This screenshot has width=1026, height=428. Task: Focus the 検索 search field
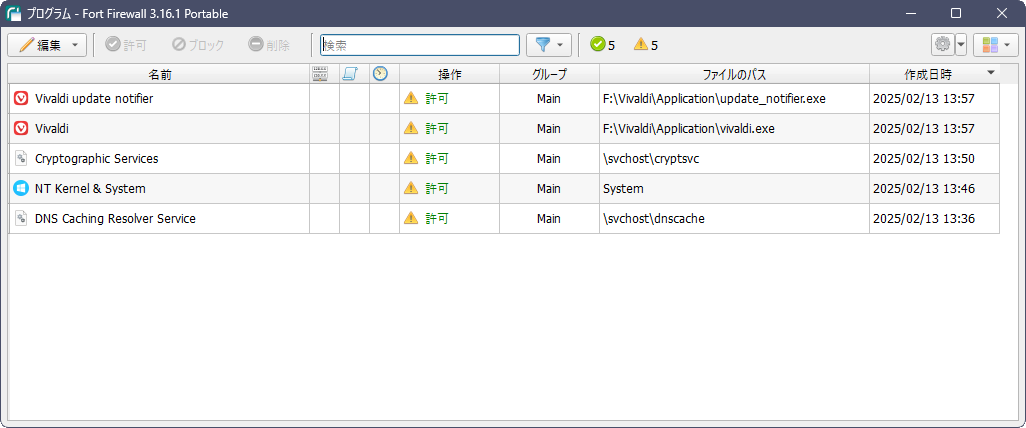coord(419,45)
